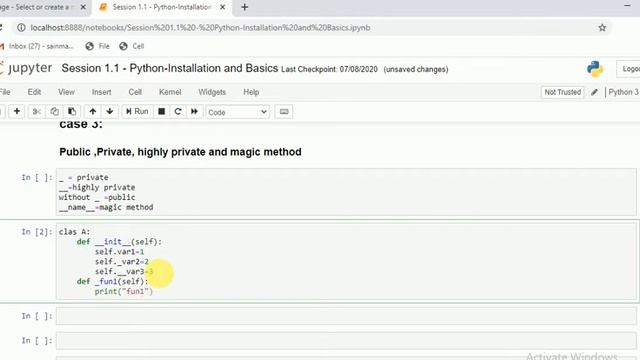640x360 pixels.
Task: Click the Not Trusted button
Action: 562,92
